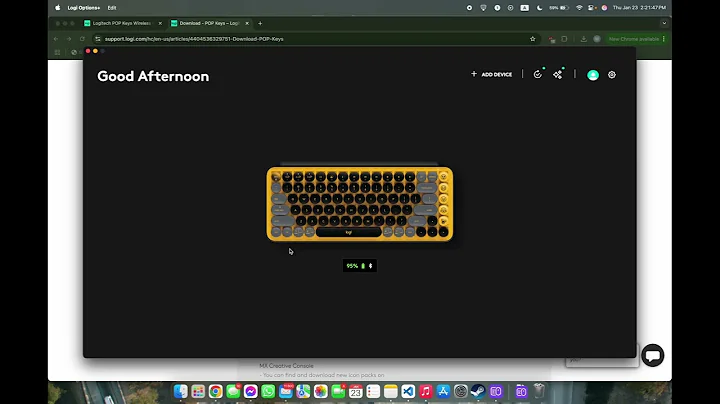Open Steam from the dock
The width and height of the screenshot is (720, 404).
click(478, 392)
